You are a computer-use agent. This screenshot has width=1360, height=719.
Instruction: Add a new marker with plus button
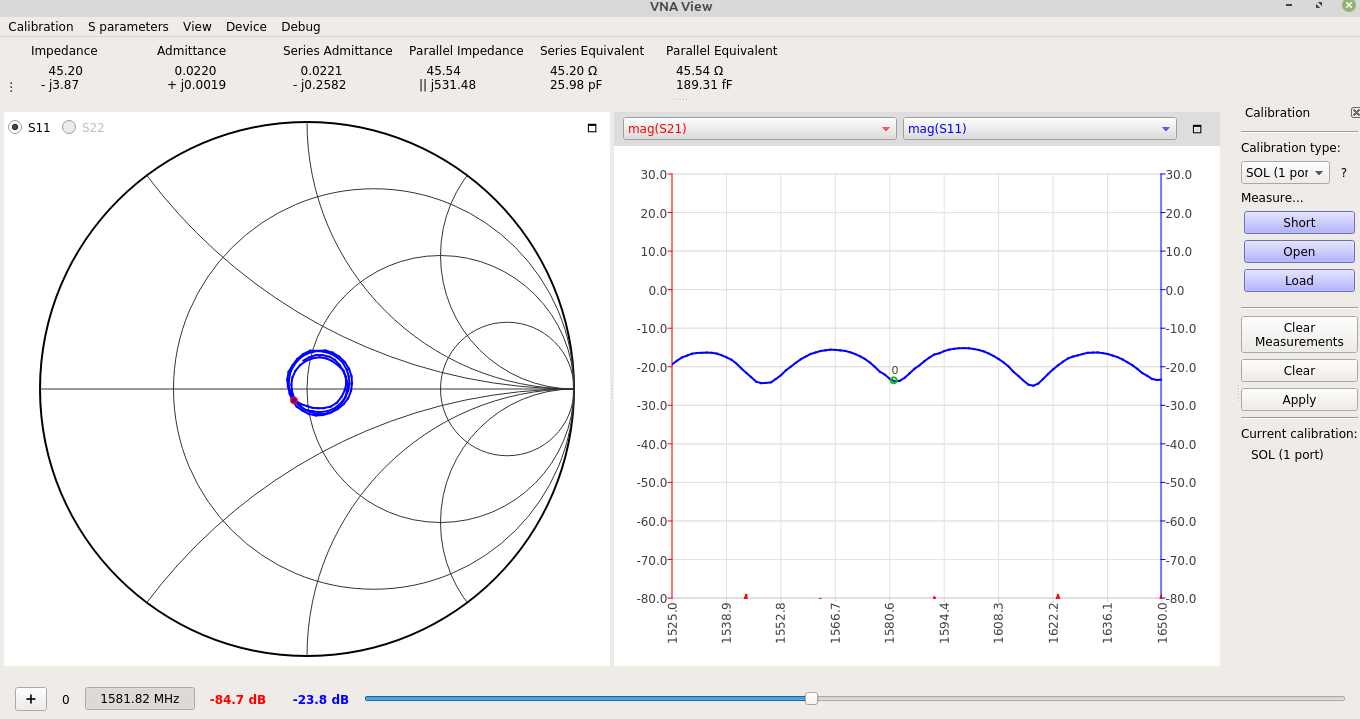[31, 699]
